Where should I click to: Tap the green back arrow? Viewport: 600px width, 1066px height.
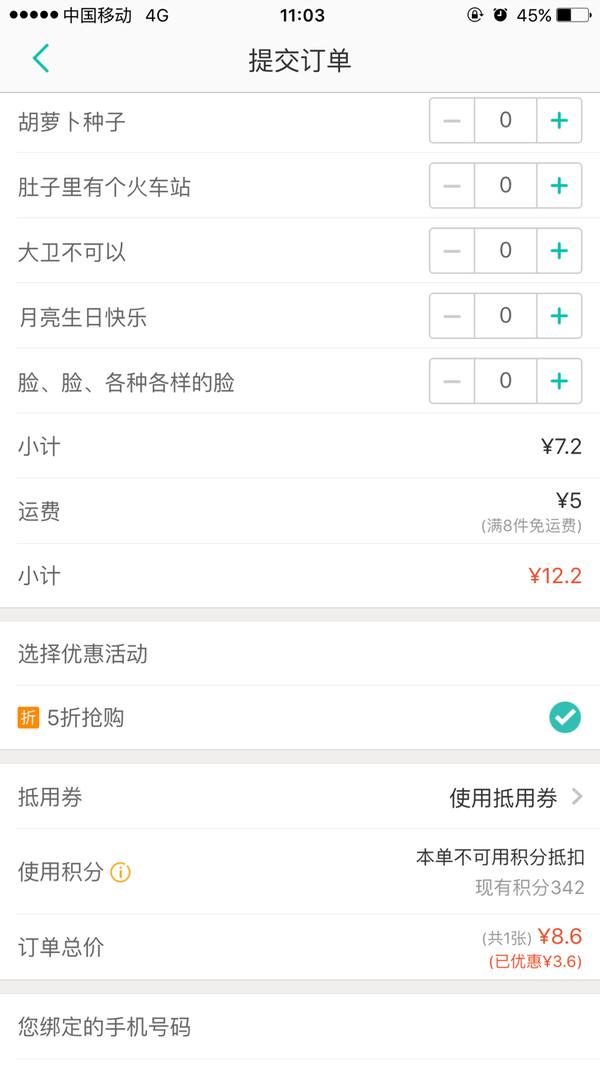point(41,58)
